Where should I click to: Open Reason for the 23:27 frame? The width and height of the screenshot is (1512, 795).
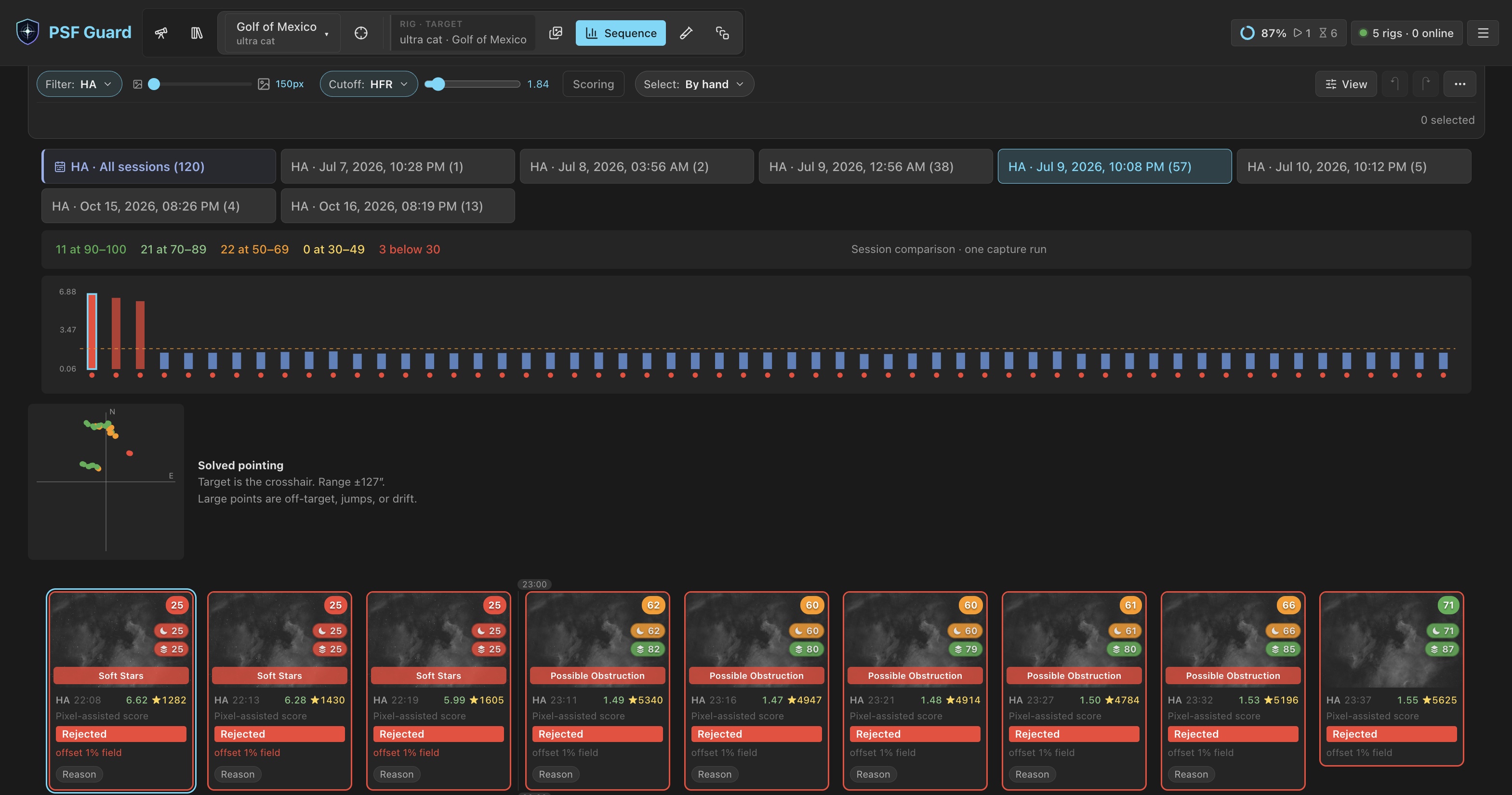[1033, 774]
